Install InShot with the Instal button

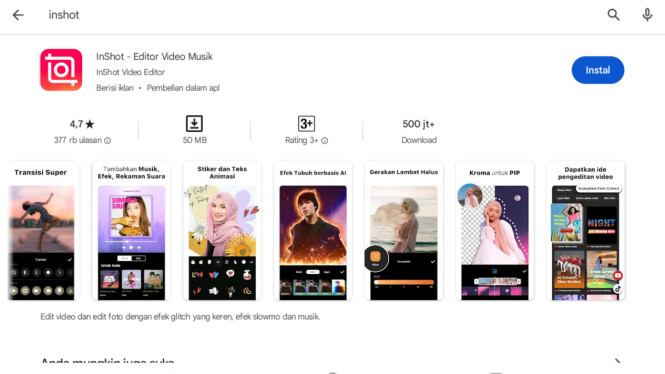tap(598, 70)
